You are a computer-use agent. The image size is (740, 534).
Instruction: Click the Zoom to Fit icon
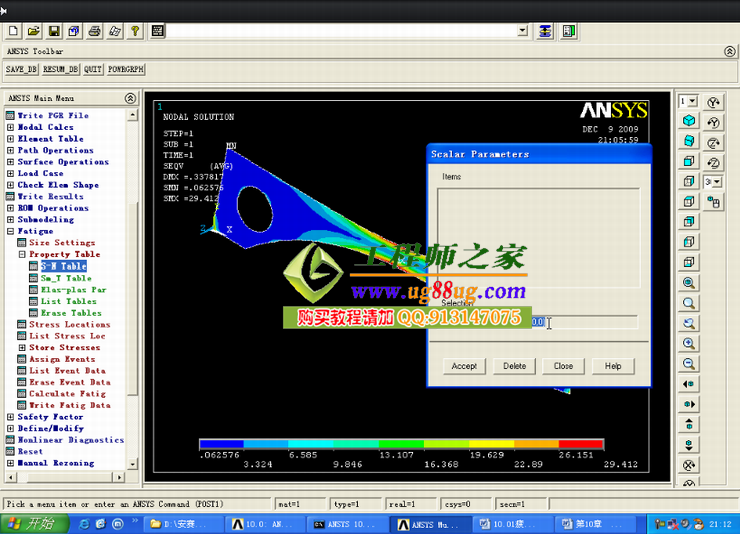[x=689, y=283]
